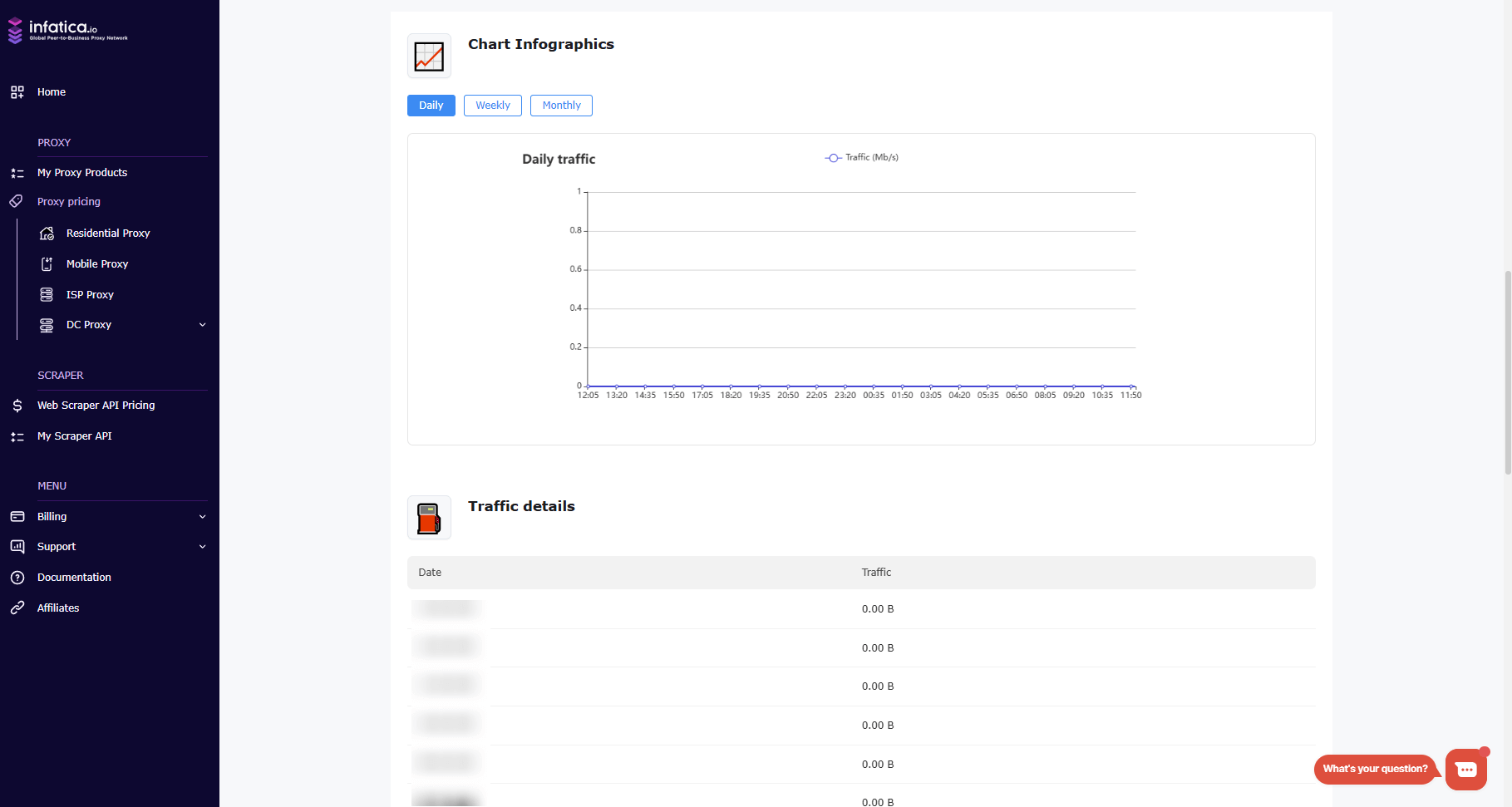Open the Documentation link

pos(74,578)
